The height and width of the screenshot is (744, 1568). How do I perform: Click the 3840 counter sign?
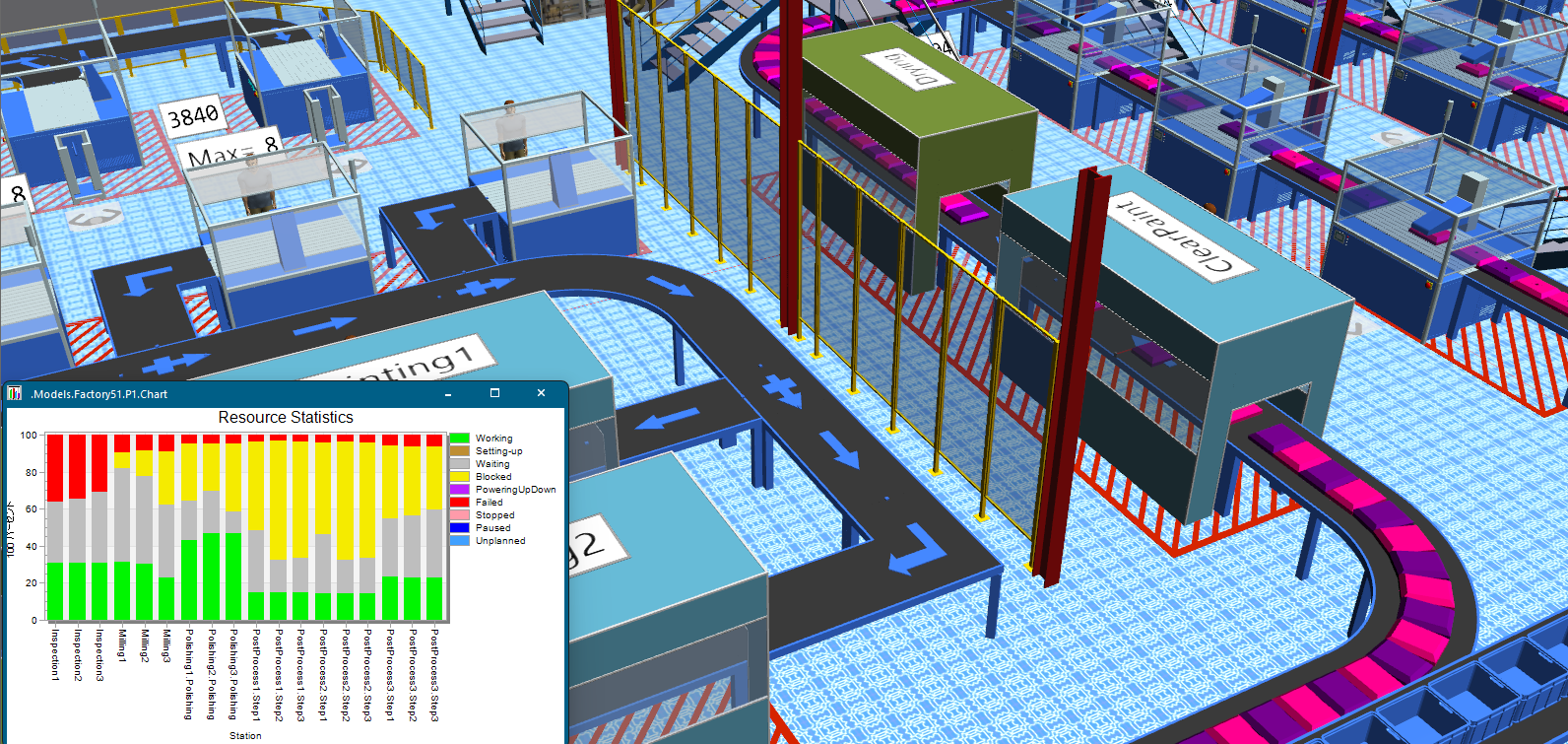point(193,117)
